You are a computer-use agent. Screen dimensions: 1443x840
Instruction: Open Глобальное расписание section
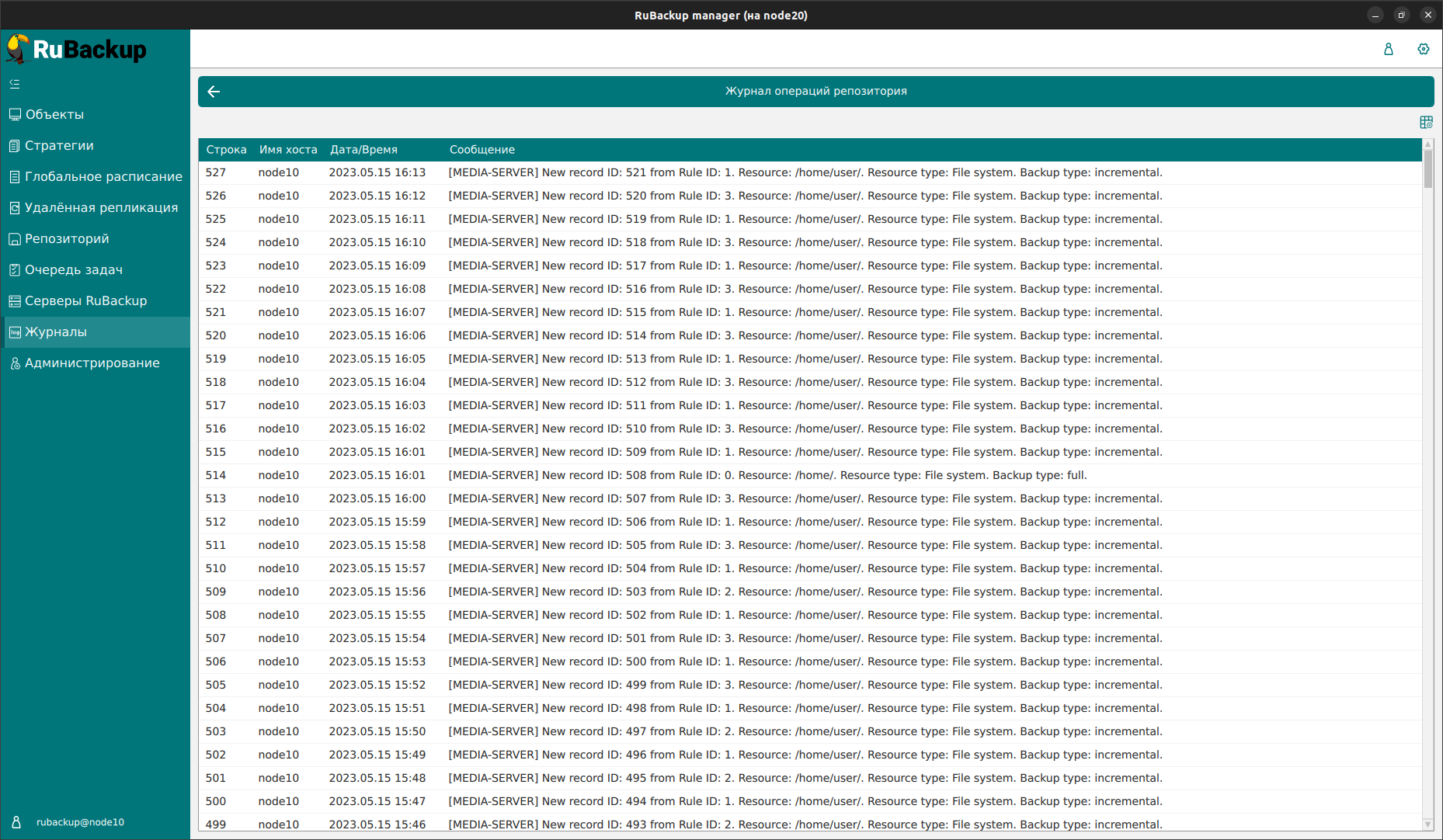(103, 176)
